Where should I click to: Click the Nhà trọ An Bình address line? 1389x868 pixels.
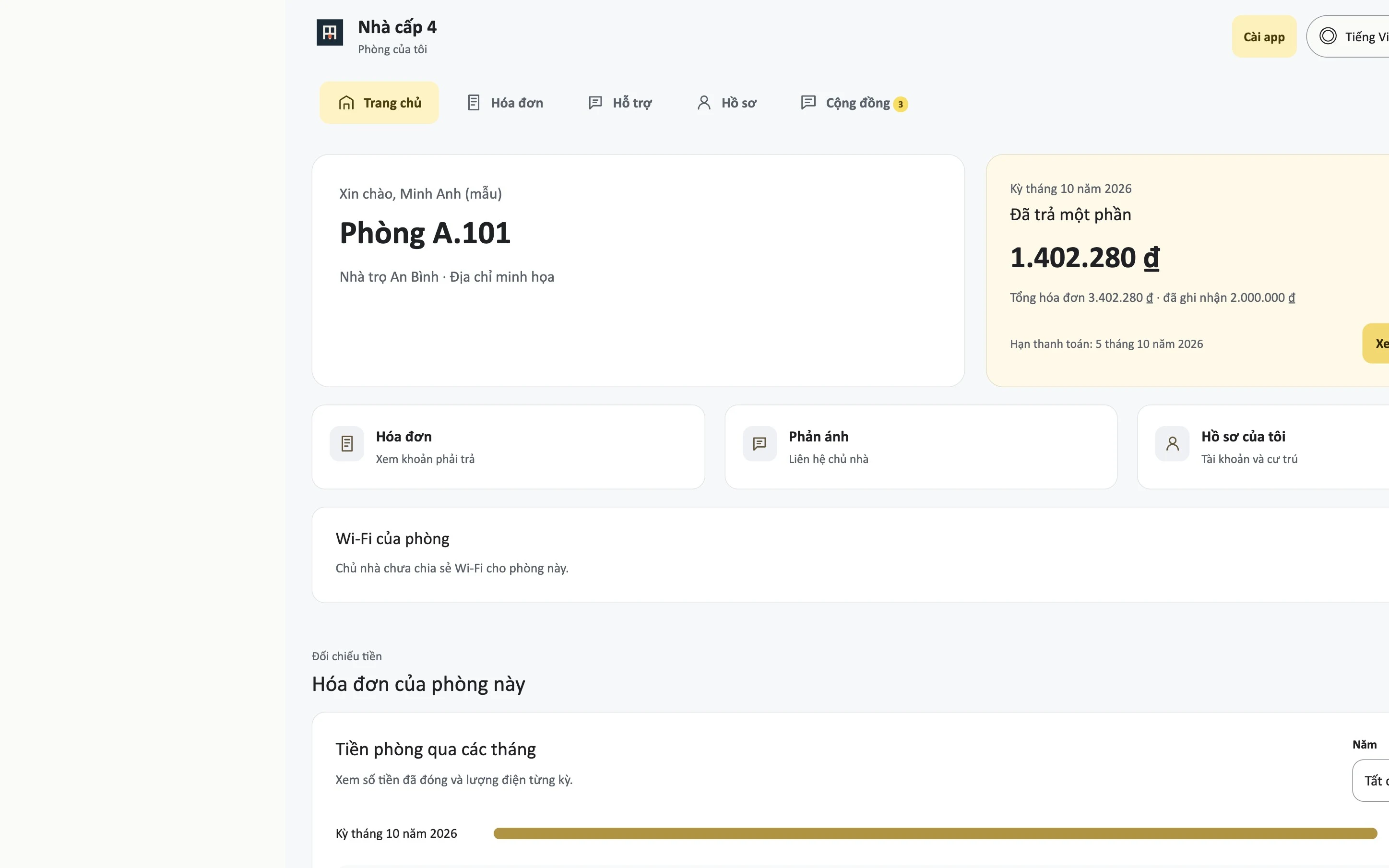(447, 277)
